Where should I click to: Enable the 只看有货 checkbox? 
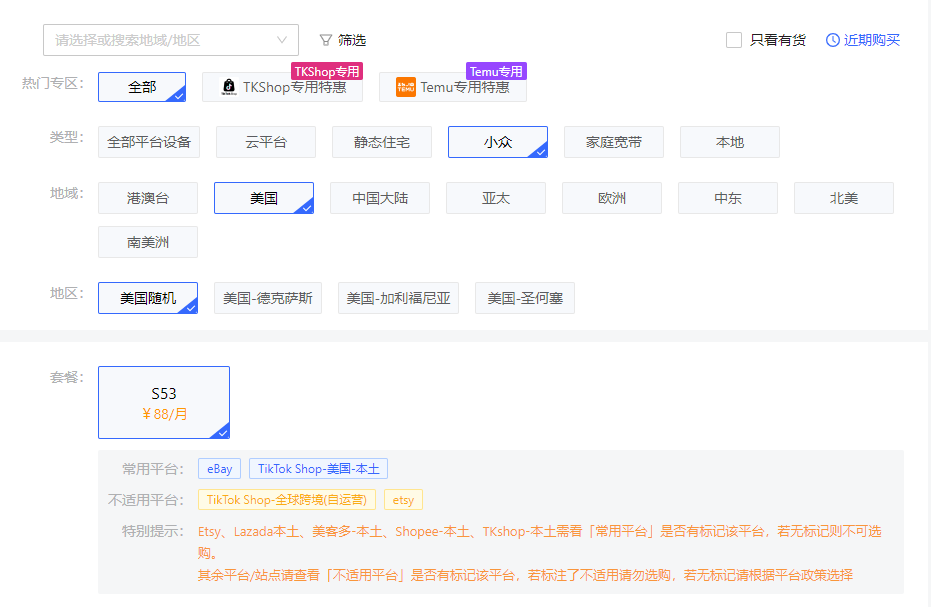[734, 40]
